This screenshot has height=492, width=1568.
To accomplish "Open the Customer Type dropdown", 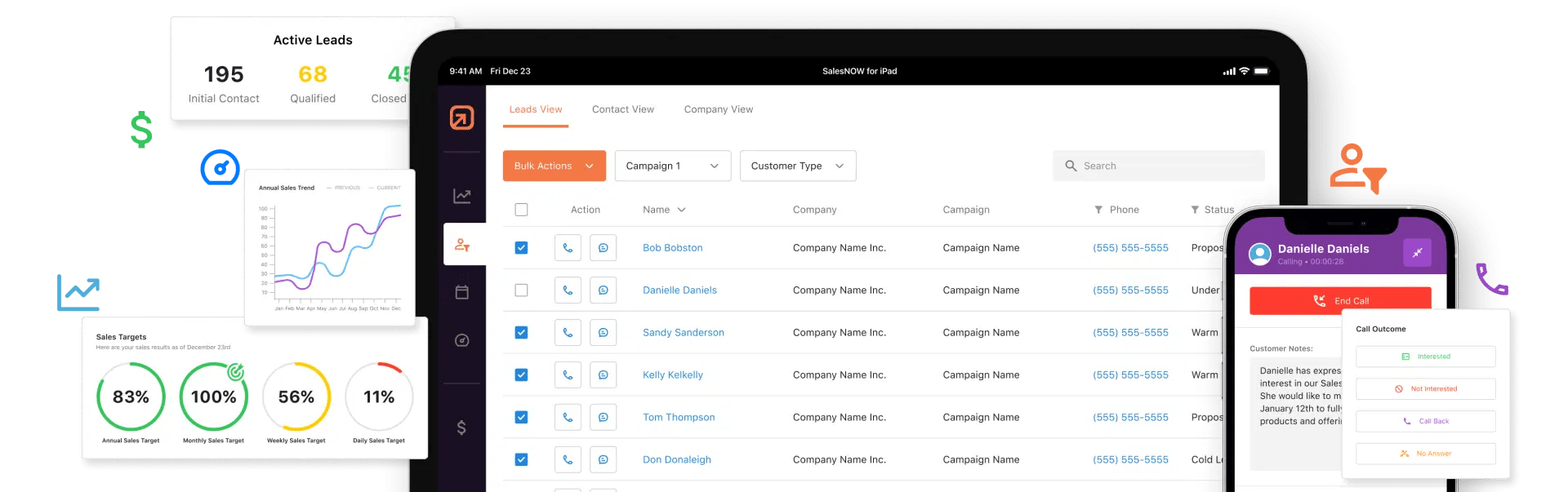I will 798,166.
